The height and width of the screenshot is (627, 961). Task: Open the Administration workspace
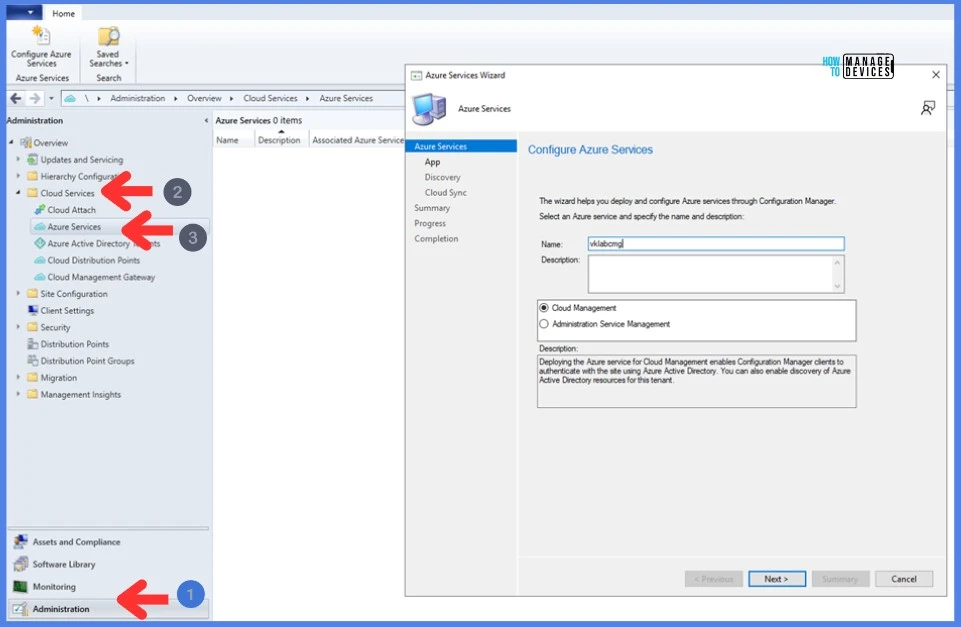coord(108,609)
